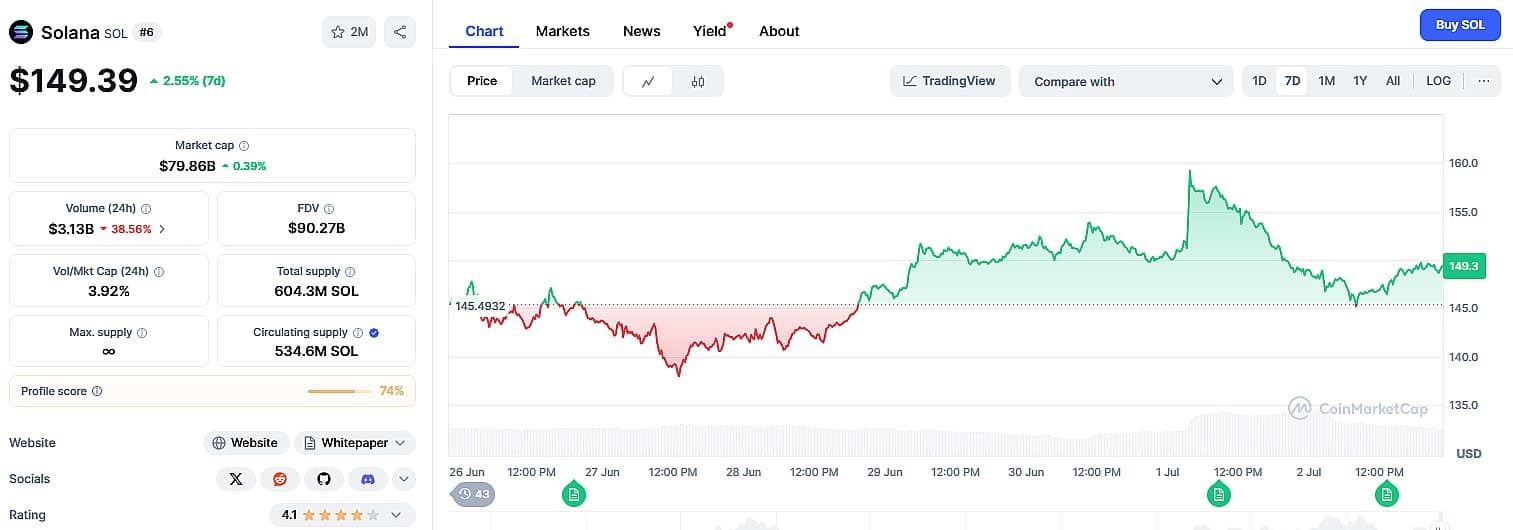Image resolution: width=1513 pixels, height=530 pixels.
Task: Open the Yield tab
Action: coord(710,31)
